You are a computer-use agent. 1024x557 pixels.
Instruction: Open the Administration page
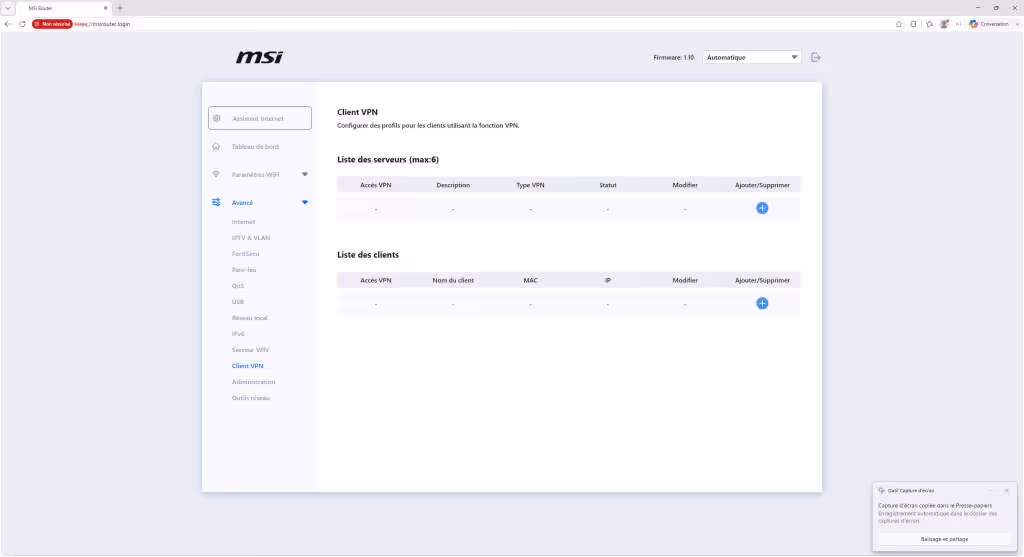pyautogui.click(x=253, y=382)
